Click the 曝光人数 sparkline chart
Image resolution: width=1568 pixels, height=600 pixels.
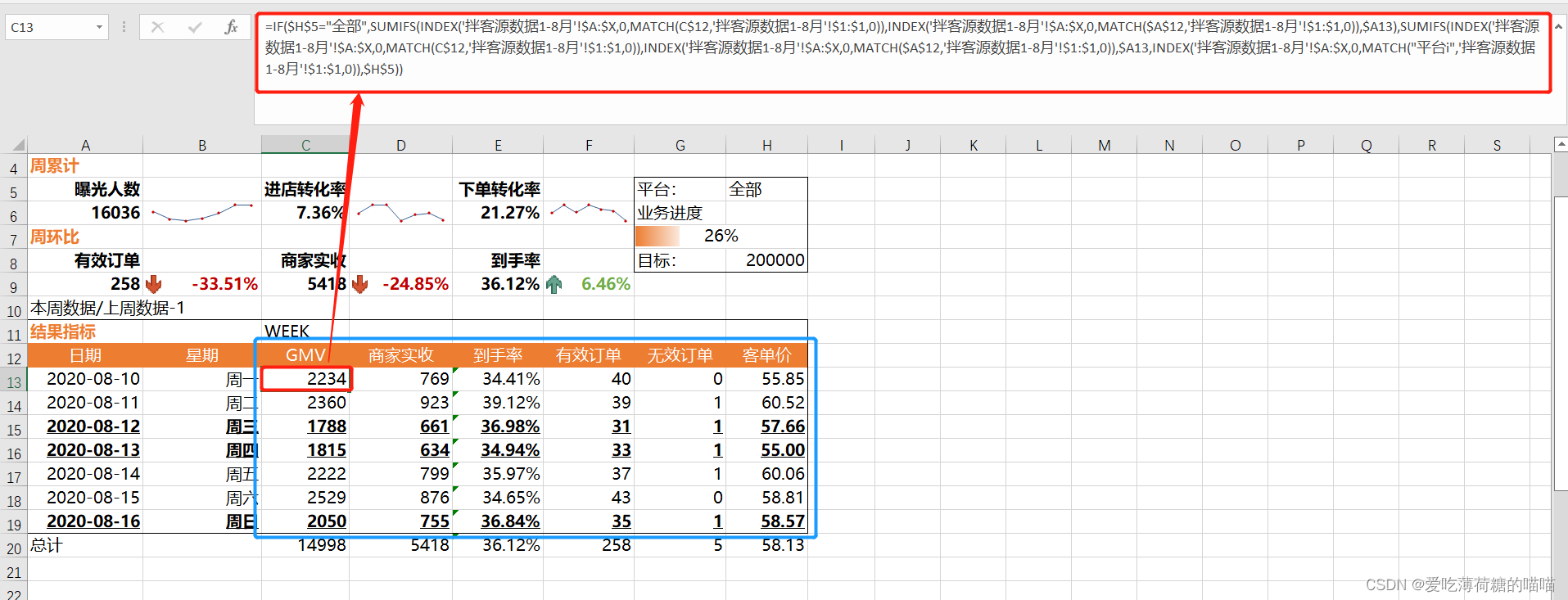(202, 213)
